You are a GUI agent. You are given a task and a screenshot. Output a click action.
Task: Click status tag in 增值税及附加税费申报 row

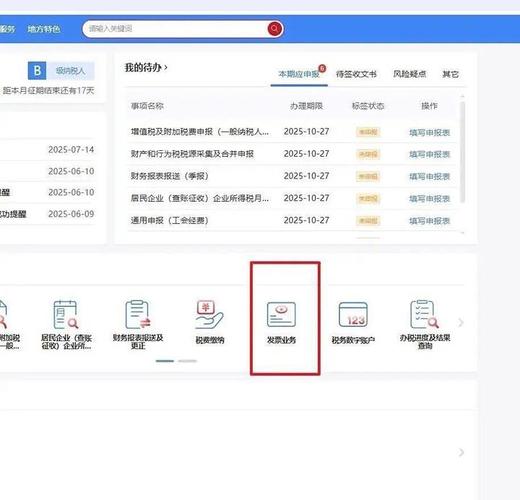click(x=368, y=132)
